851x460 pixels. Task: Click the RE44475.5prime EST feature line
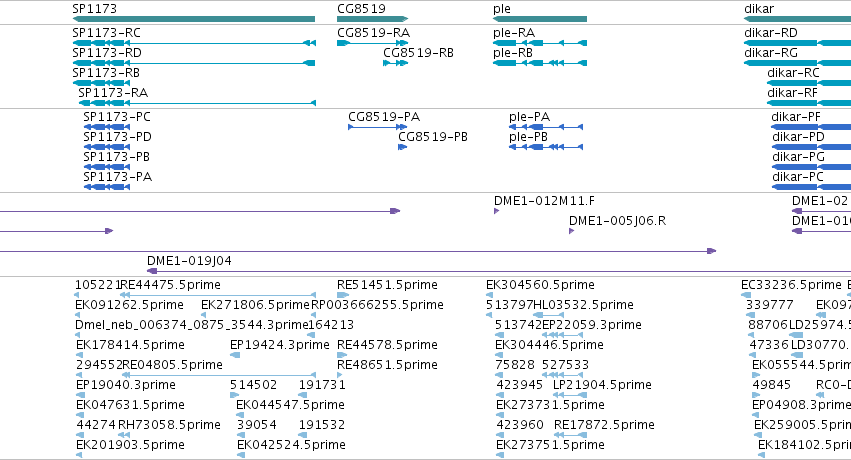click(x=217, y=295)
